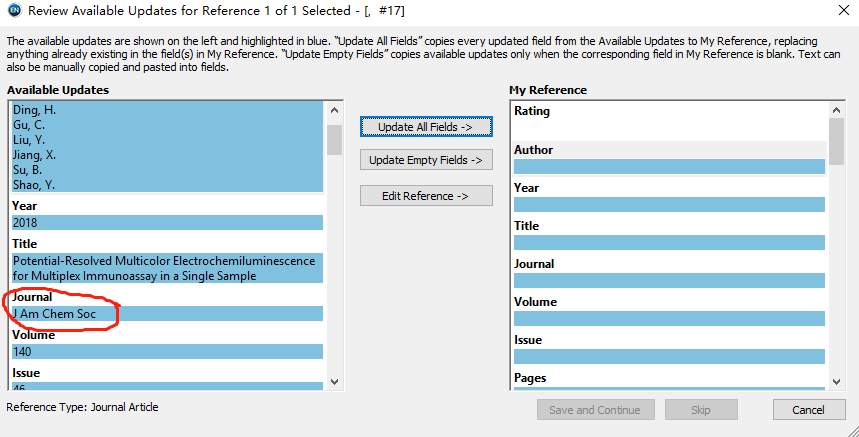Click the empty Author field in My Reference
The width and height of the screenshot is (859, 437).
[x=669, y=166]
